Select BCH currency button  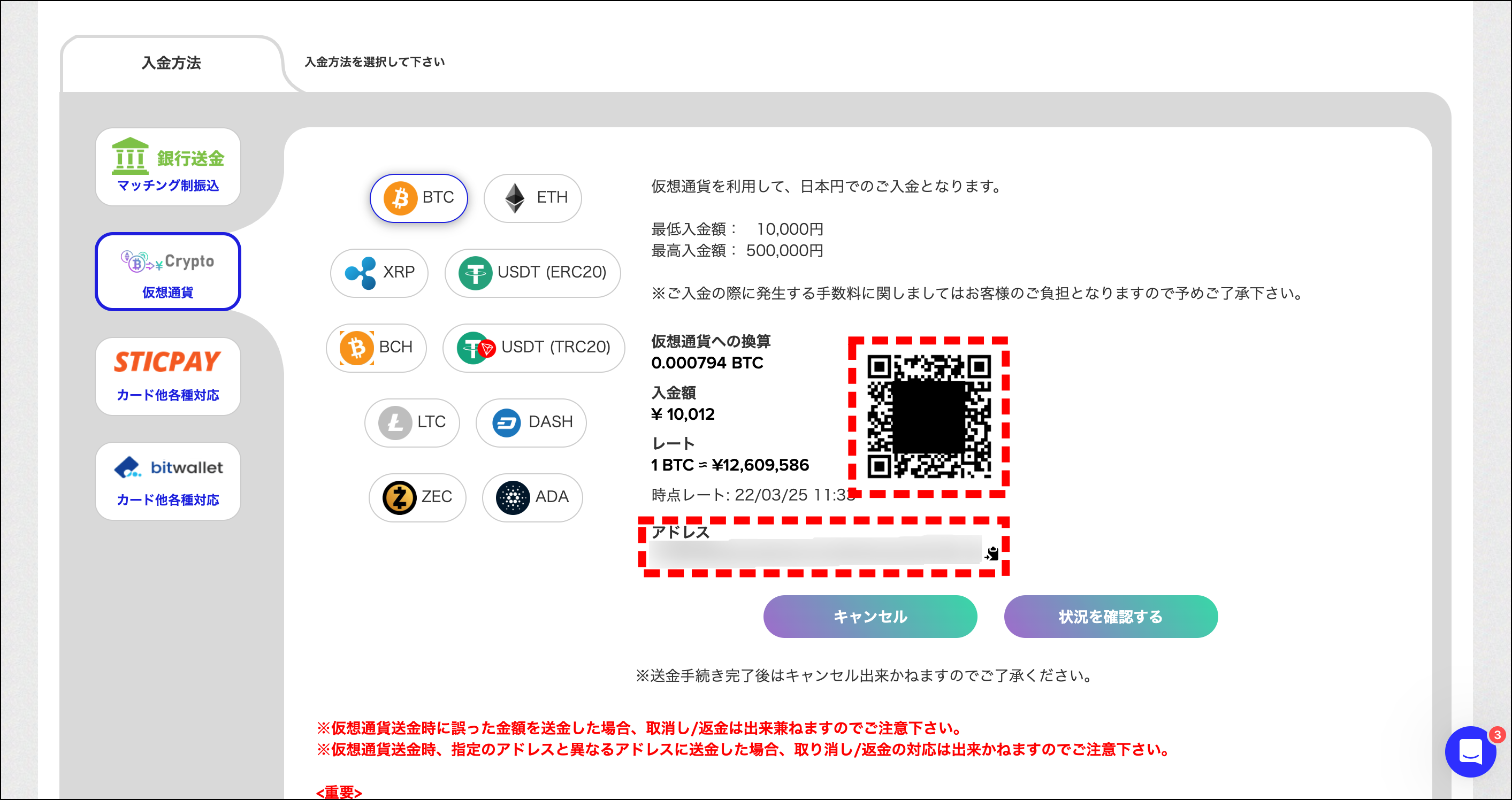376,348
